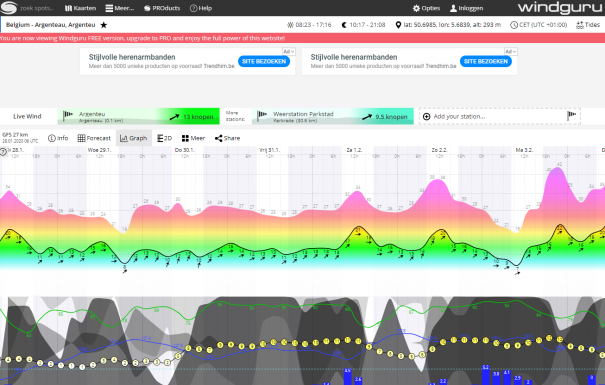605x385 pixels.
Task: Open the Argenteau live wind station
Action: 139,116
